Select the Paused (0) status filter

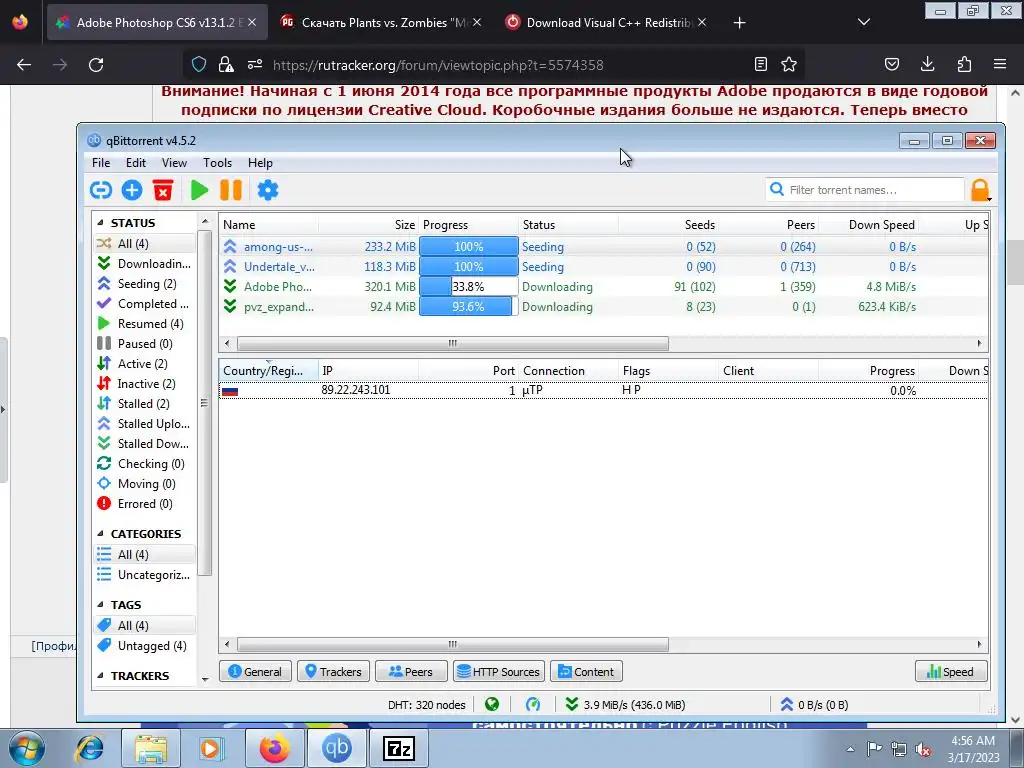146,344
